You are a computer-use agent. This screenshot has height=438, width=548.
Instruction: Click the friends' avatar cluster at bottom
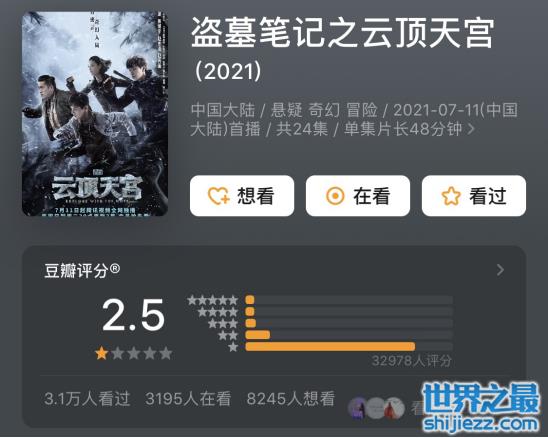(376, 408)
